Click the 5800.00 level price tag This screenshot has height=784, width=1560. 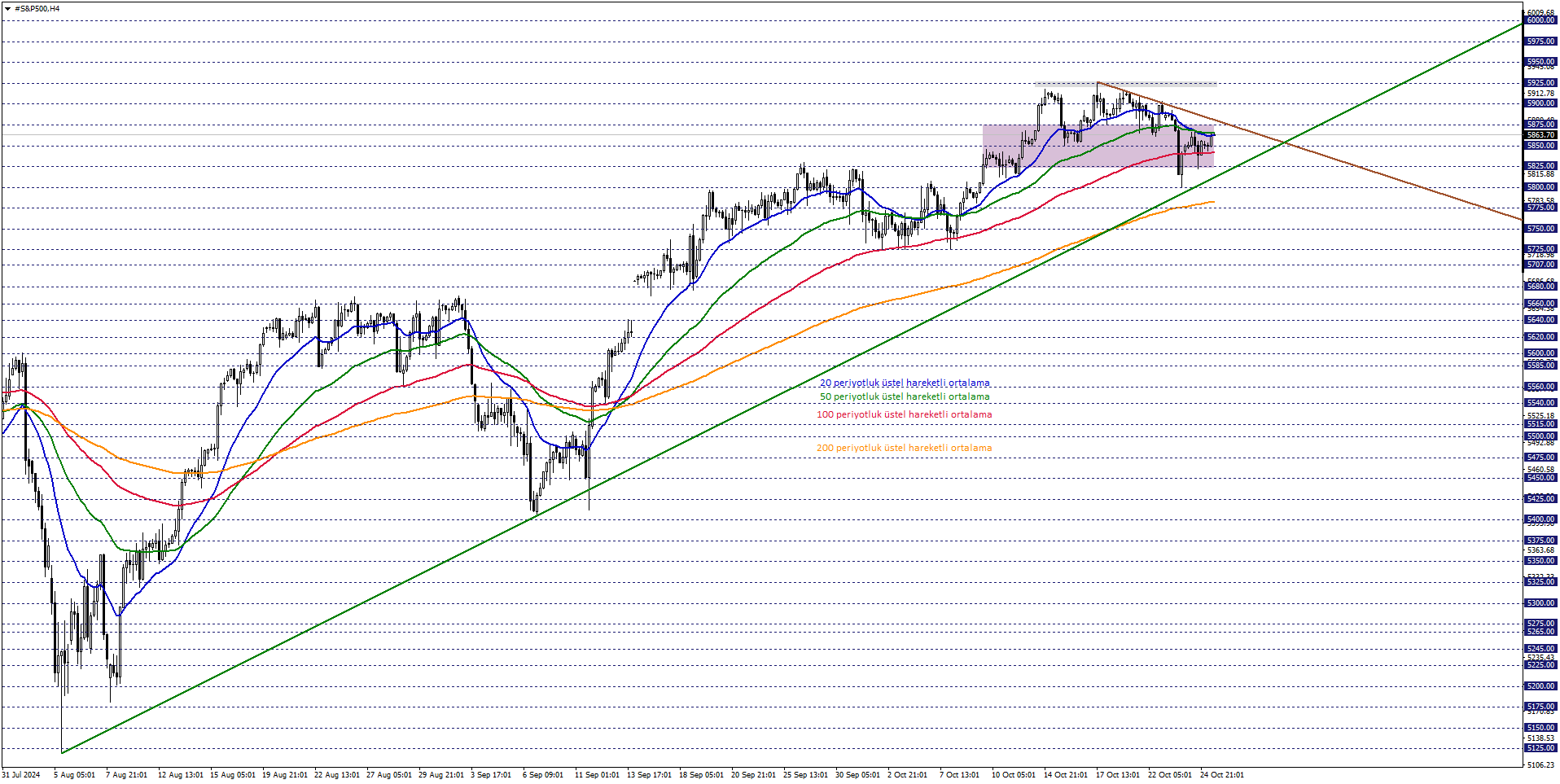pos(1540,187)
